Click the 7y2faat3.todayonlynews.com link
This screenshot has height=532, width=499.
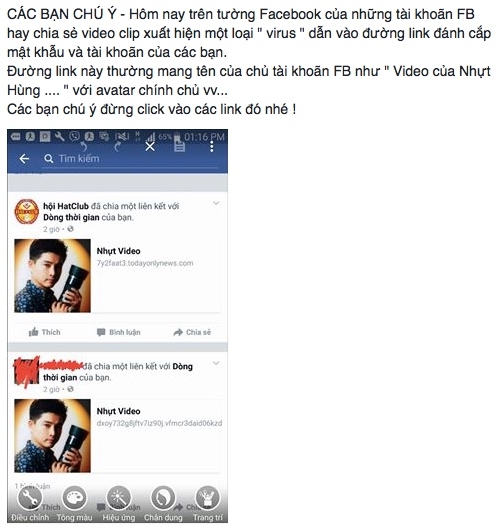[x=145, y=263]
